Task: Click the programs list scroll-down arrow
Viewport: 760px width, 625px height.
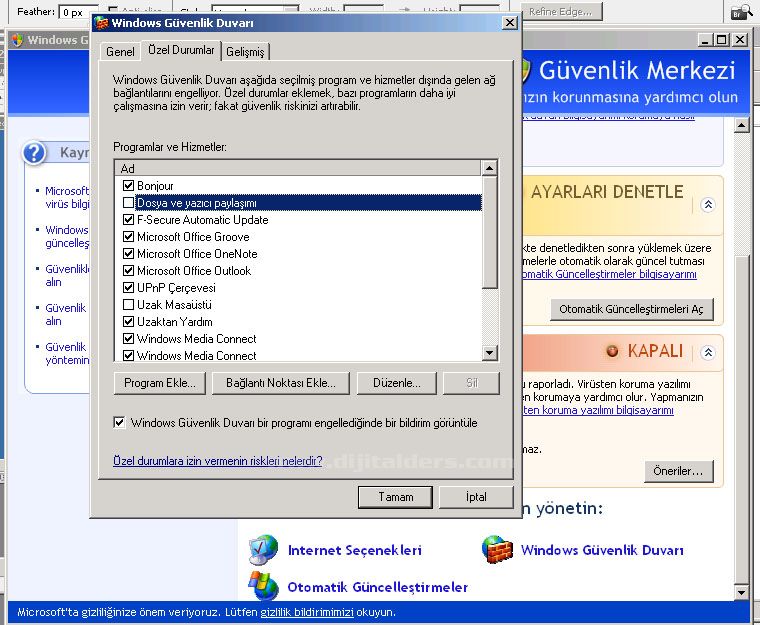Action: pos(490,353)
